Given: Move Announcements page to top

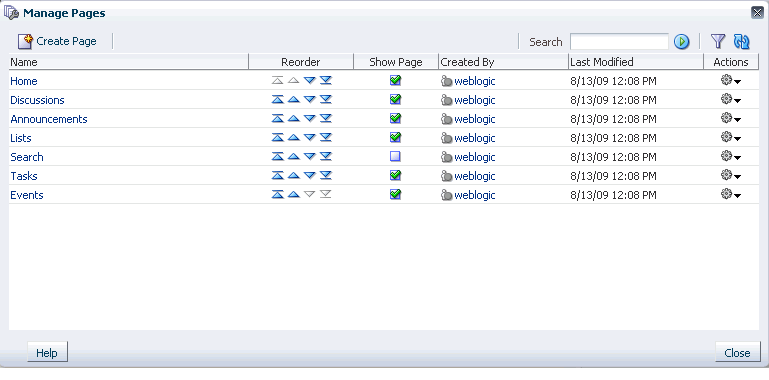Looking at the screenshot, I should point(278,119).
